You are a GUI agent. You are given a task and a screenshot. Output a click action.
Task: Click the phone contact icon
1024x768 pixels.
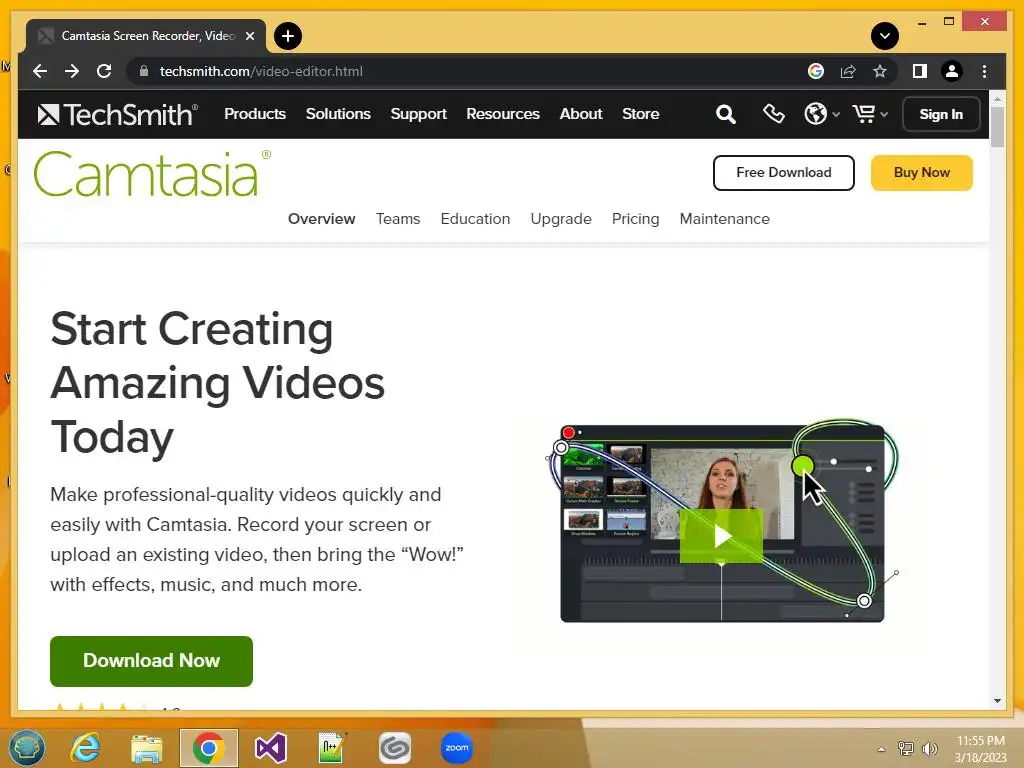pos(773,114)
